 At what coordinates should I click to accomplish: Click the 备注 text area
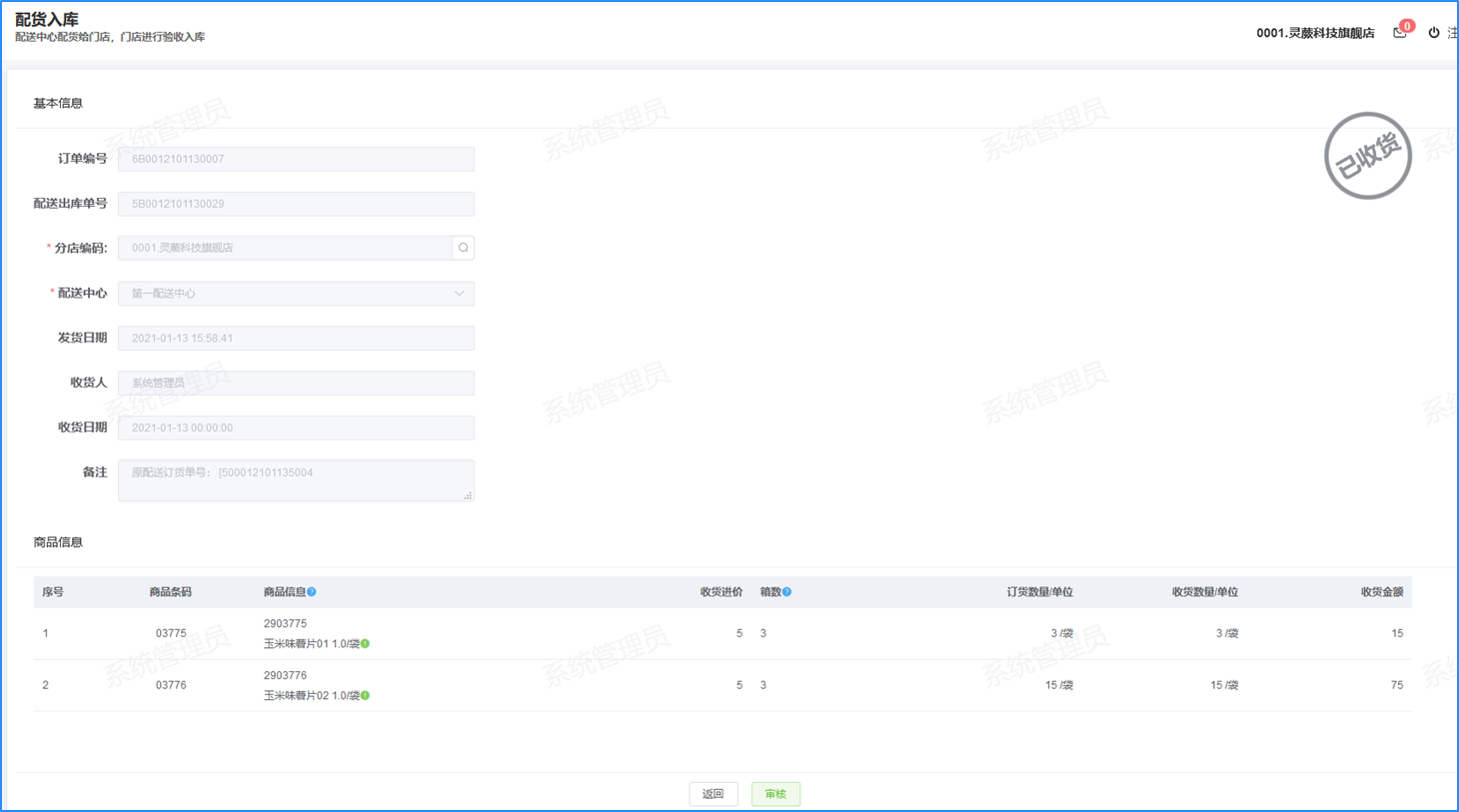pos(296,480)
